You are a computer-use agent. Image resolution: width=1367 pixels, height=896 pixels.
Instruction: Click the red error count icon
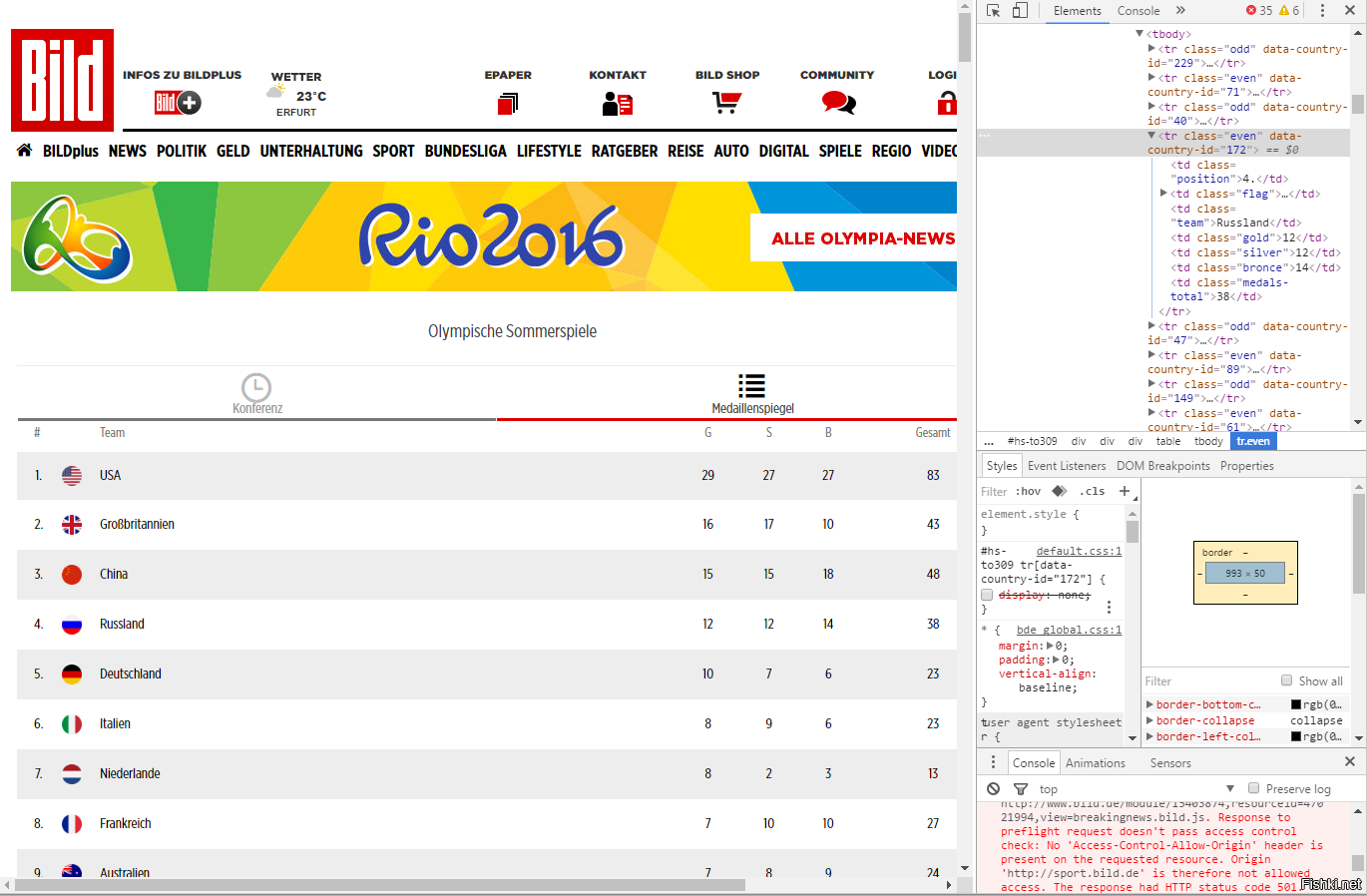coord(1251,10)
